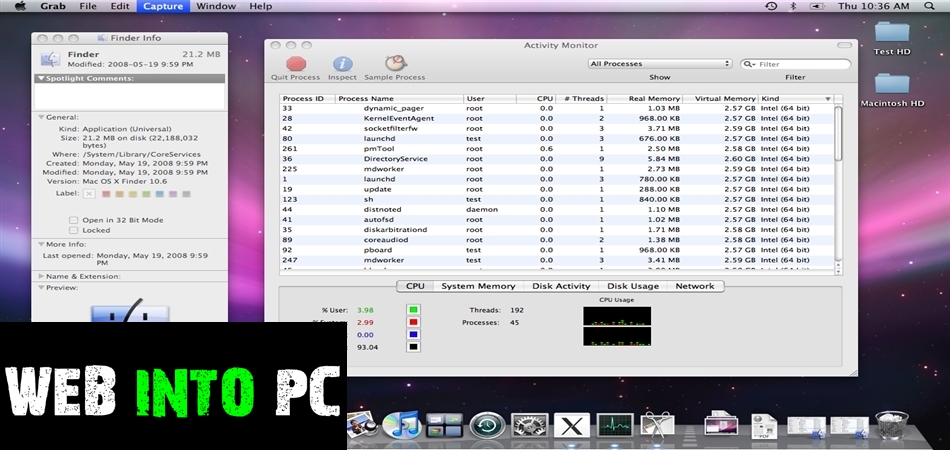
Task: Switch to the System Memory tab
Action: [x=478, y=286]
